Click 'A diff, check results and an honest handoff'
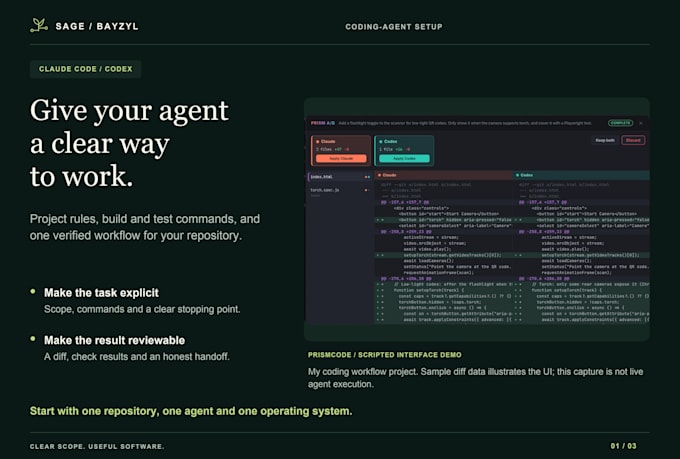The image size is (680, 459). pos(137,357)
